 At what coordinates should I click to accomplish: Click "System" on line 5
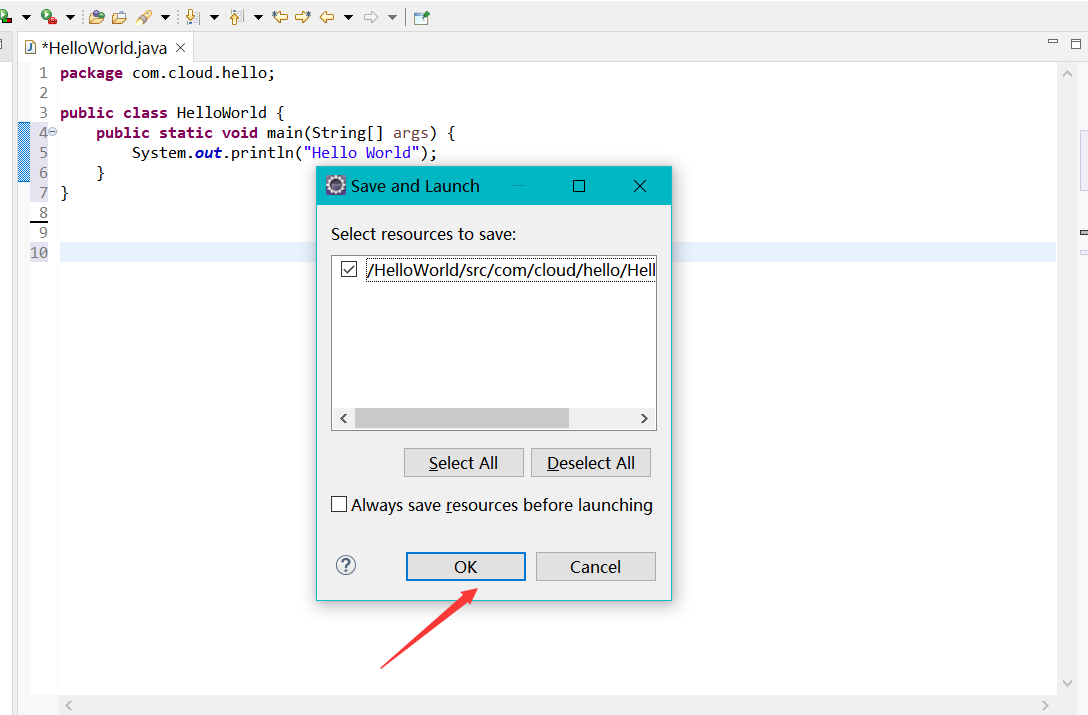tap(159, 153)
